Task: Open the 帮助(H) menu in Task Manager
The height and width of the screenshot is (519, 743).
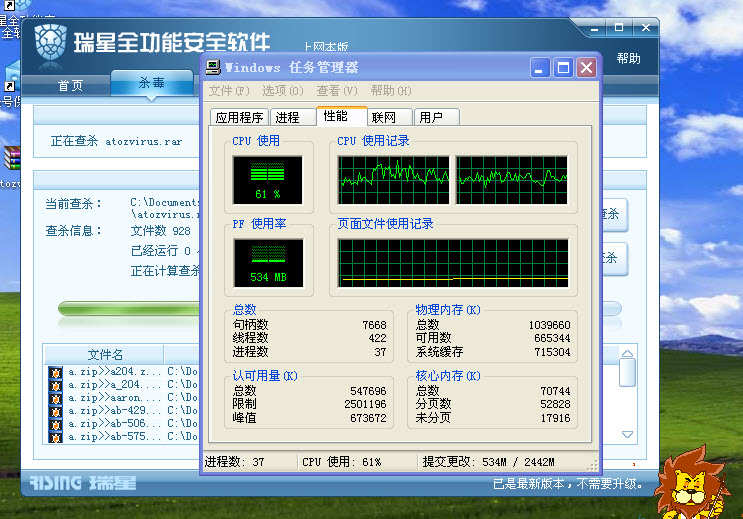Action: click(x=391, y=91)
